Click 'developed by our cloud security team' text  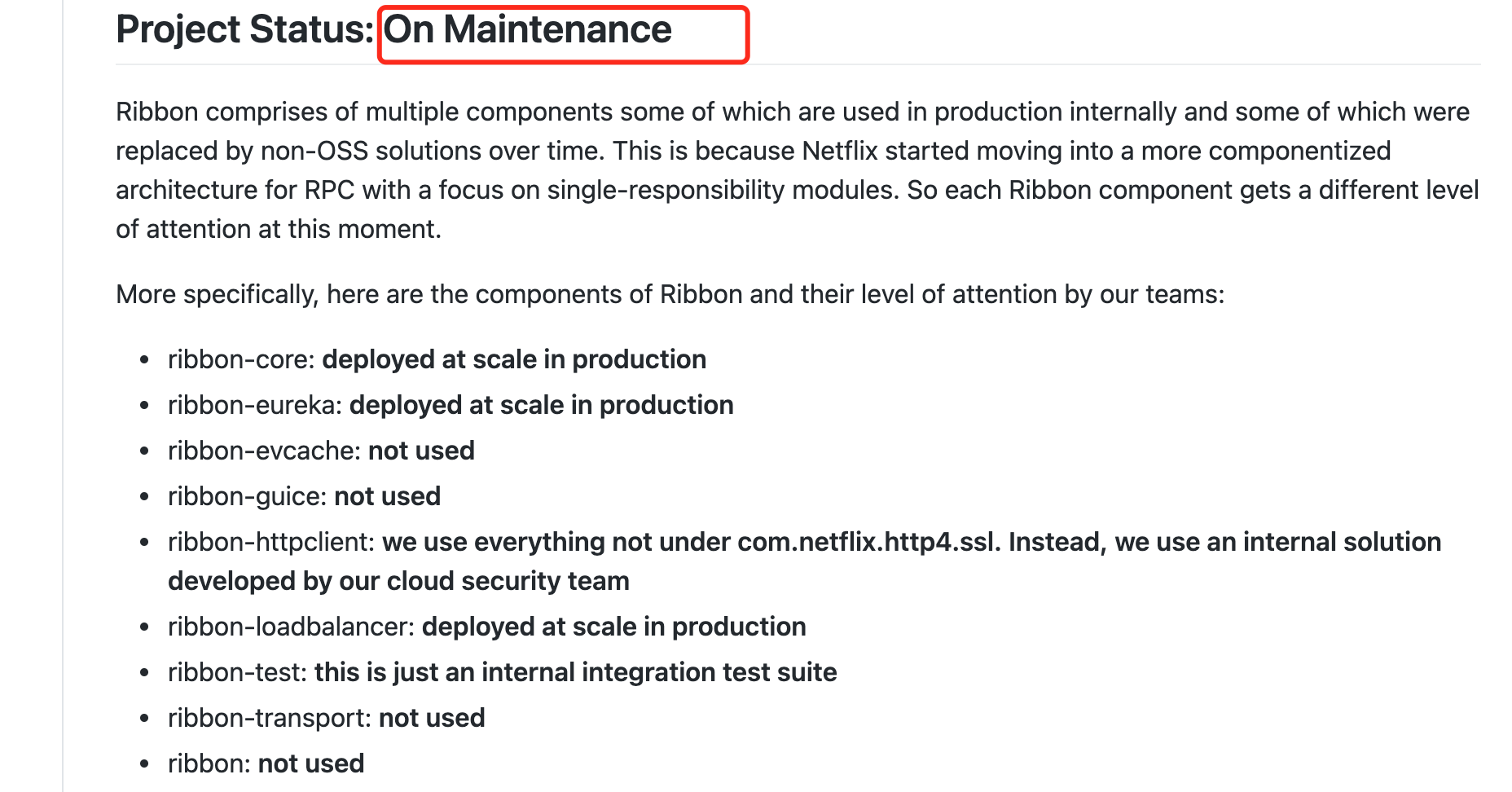(398, 581)
